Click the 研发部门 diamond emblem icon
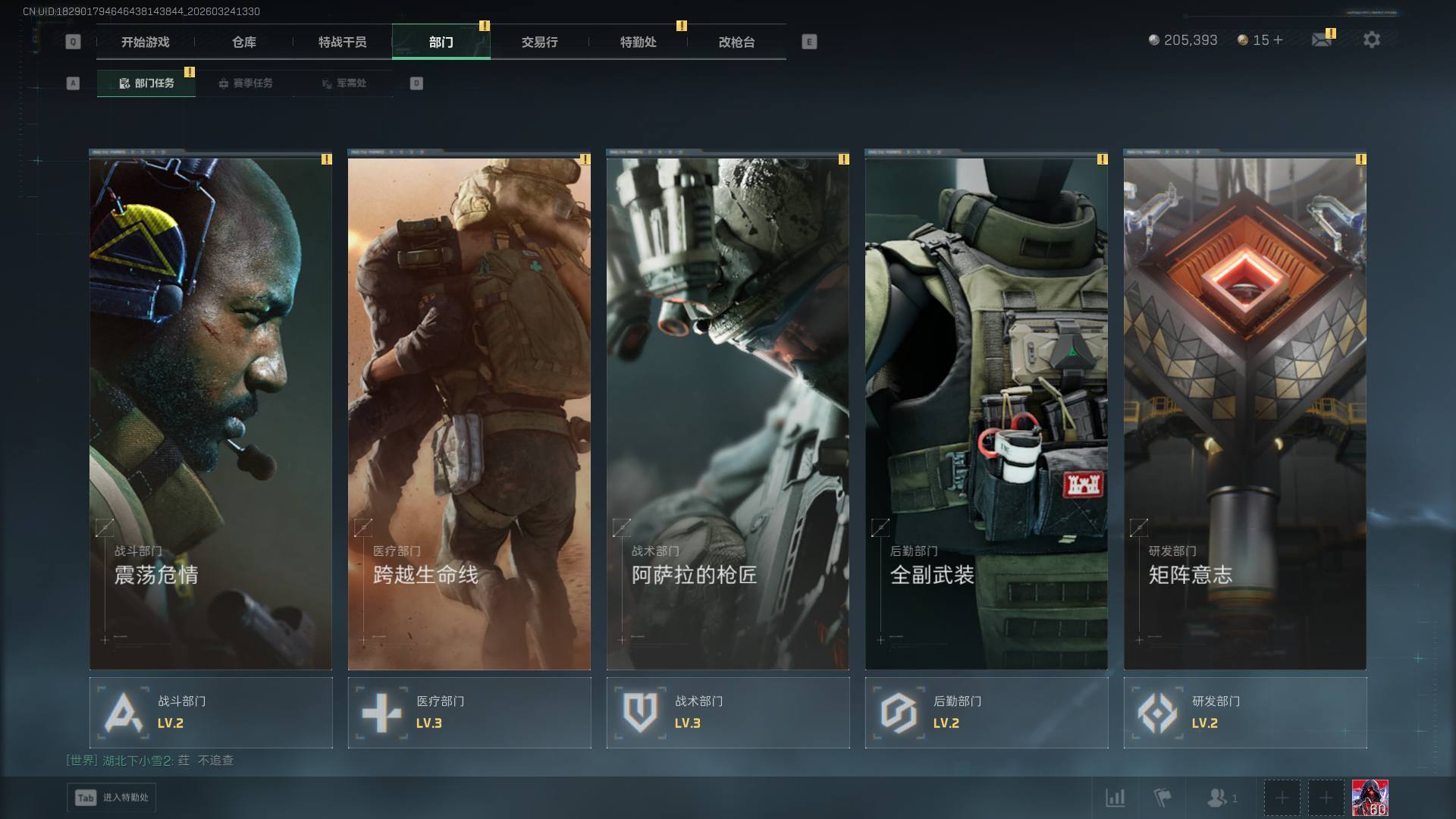This screenshot has height=819, width=1456. pos(1157,713)
